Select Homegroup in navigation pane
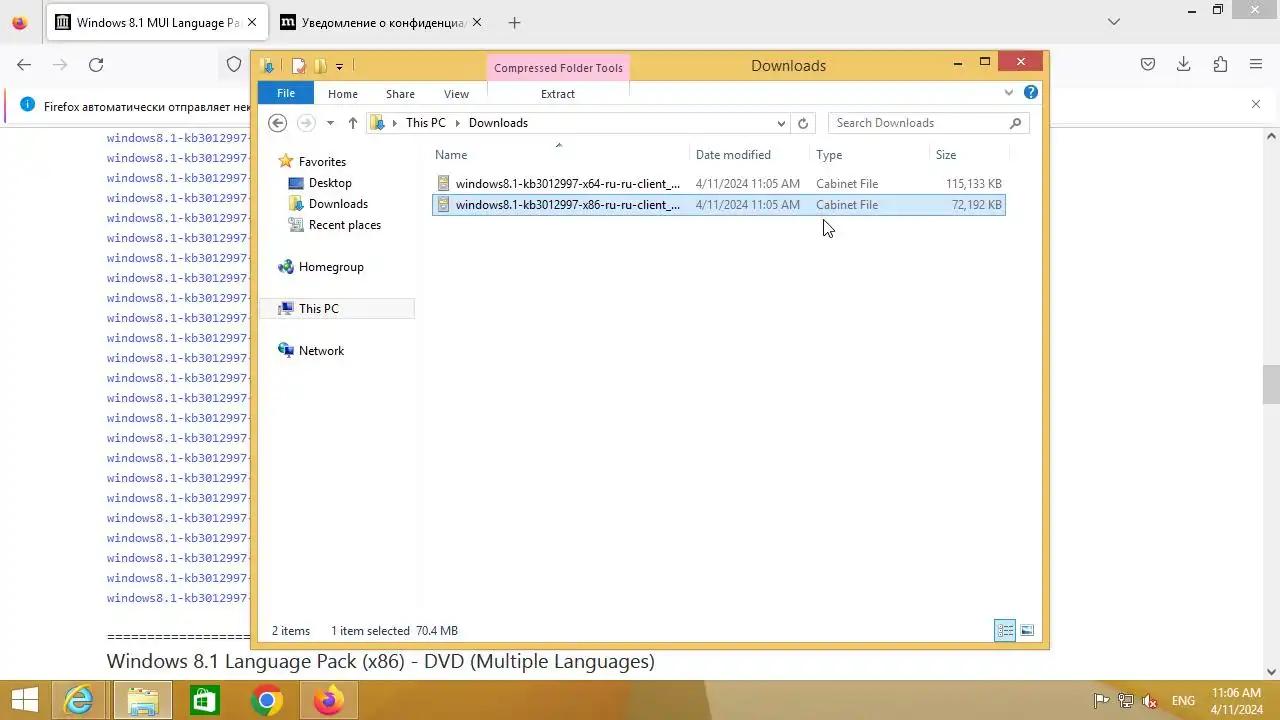Viewport: 1280px width, 720px height. point(331,267)
